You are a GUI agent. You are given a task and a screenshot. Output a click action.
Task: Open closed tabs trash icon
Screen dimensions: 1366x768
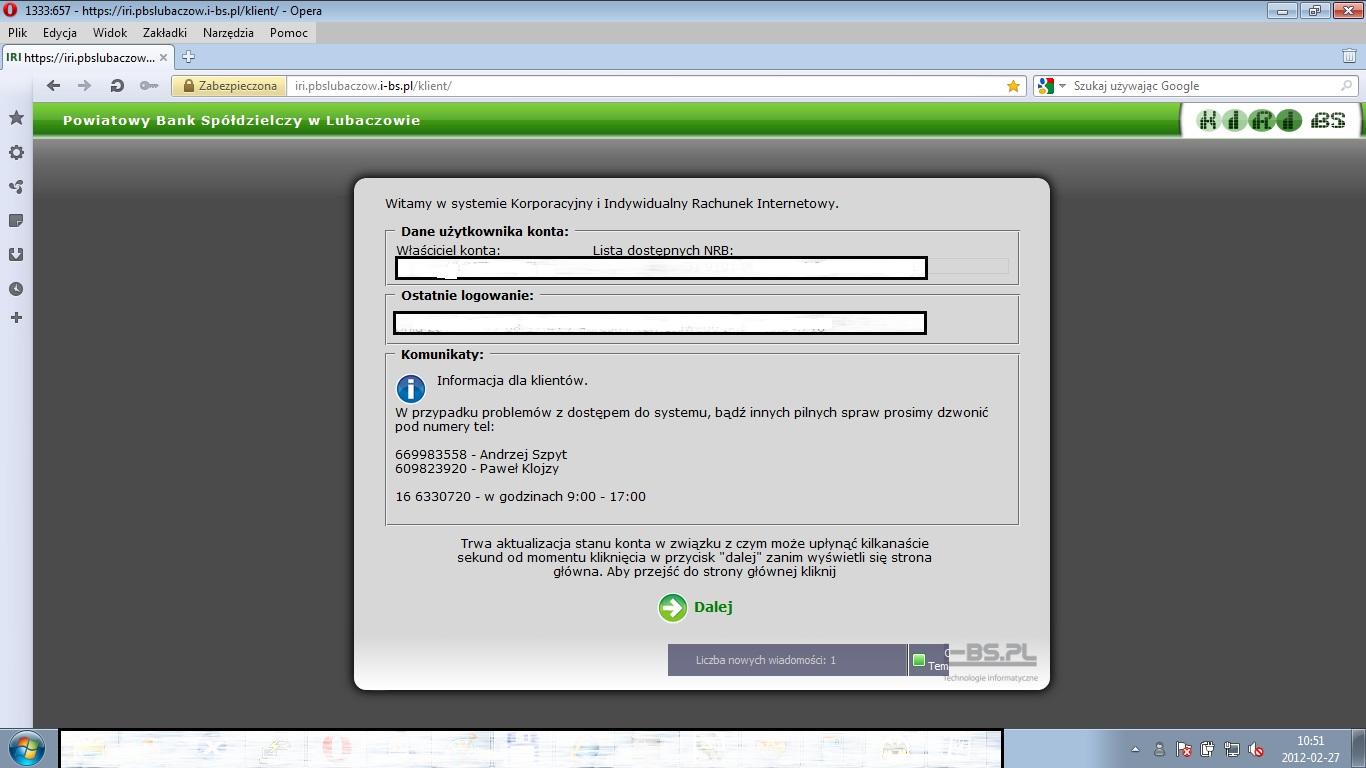(x=1349, y=57)
